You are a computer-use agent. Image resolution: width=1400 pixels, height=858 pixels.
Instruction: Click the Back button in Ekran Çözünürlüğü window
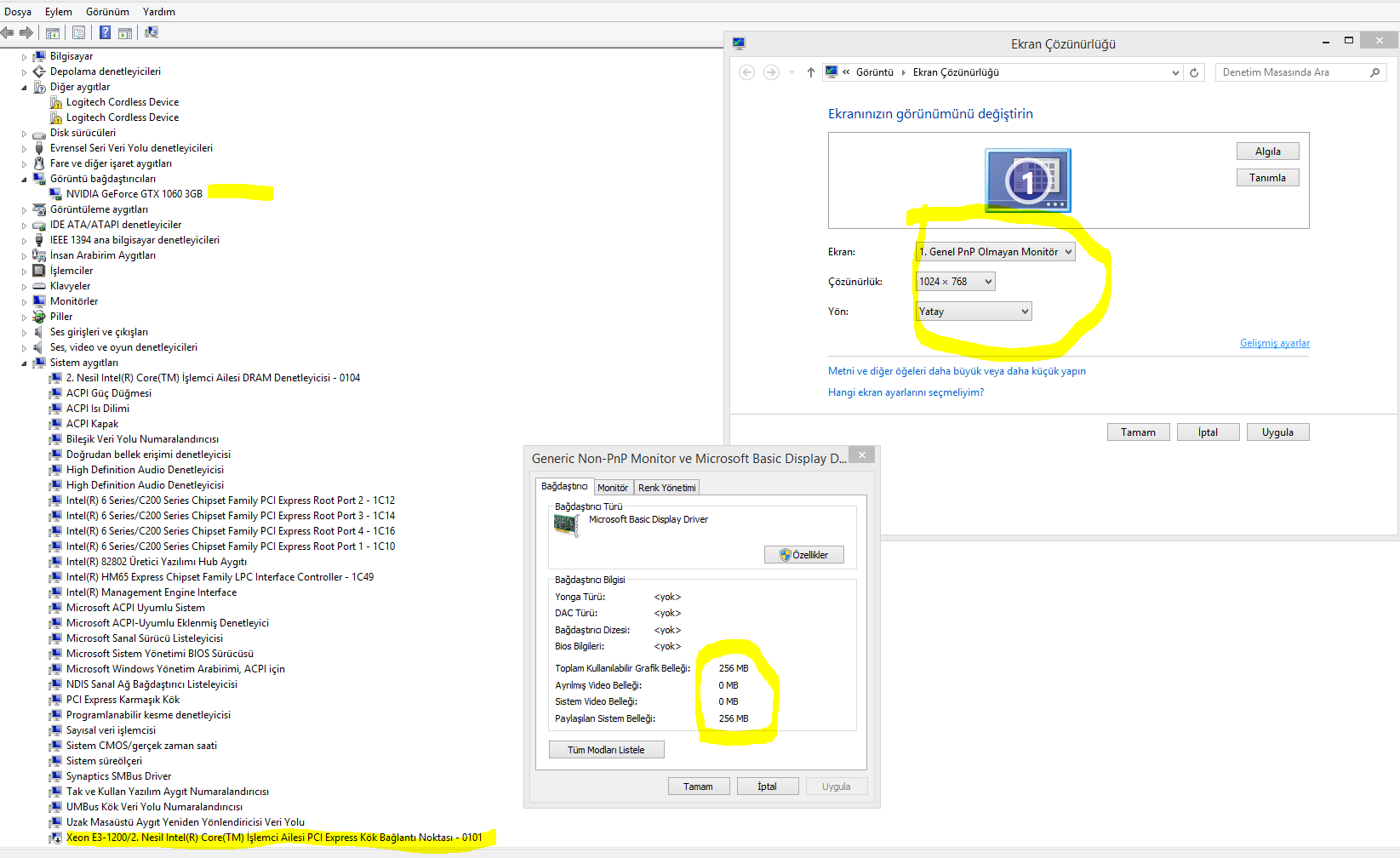747,72
